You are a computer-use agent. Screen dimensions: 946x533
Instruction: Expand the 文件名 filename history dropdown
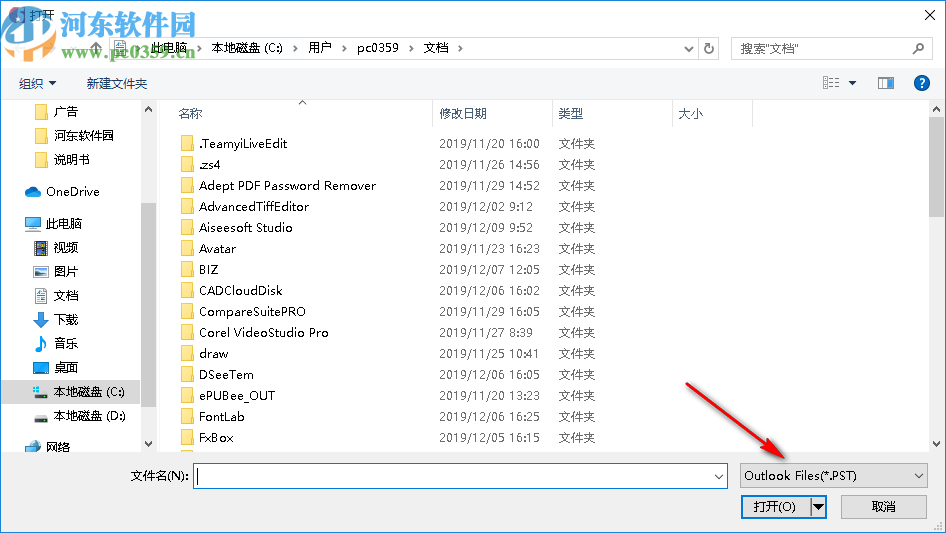(x=719, y=476)
